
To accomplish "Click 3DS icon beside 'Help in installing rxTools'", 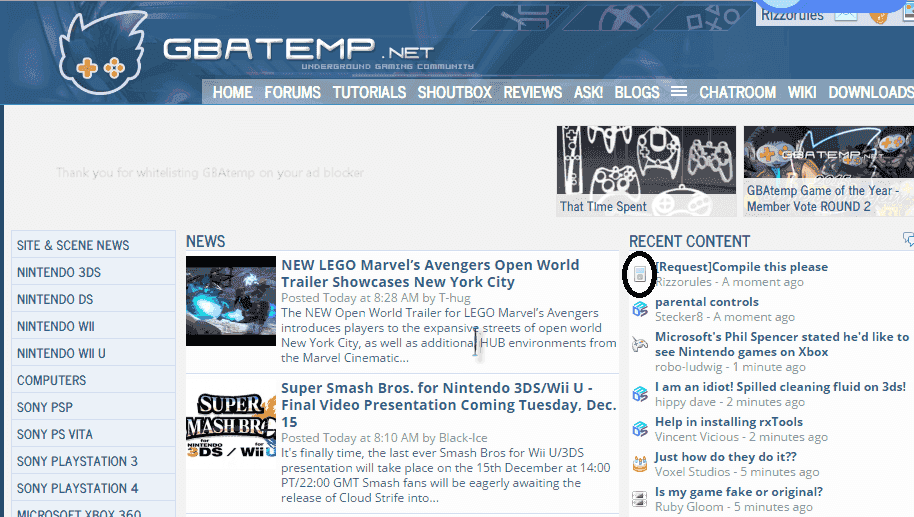I will 640,430.
